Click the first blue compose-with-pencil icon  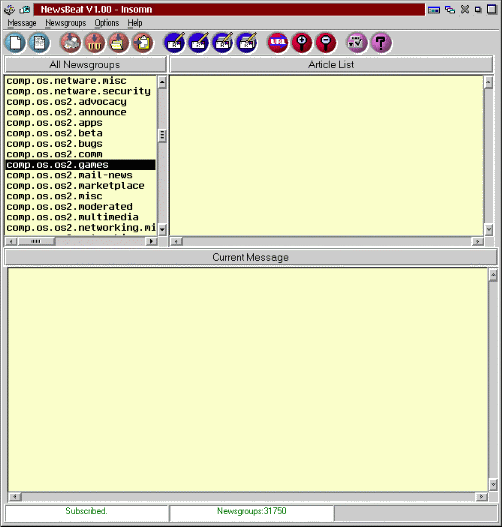point(174,43)
